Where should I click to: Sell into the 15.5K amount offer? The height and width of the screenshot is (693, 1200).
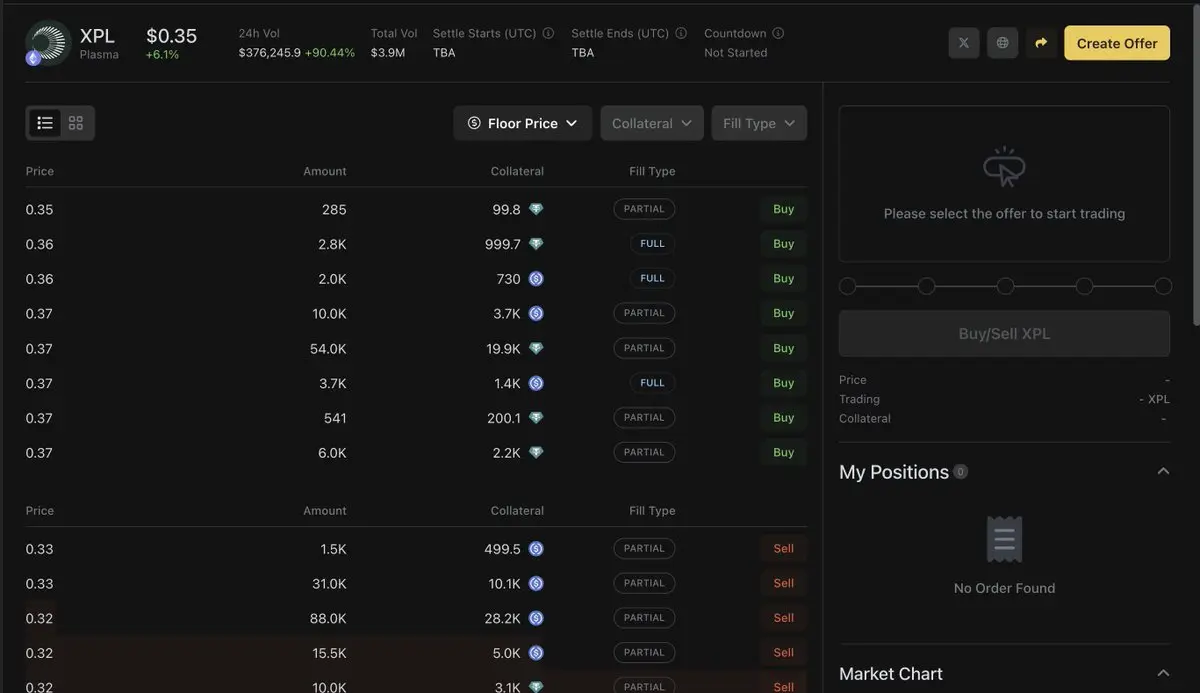784,653
